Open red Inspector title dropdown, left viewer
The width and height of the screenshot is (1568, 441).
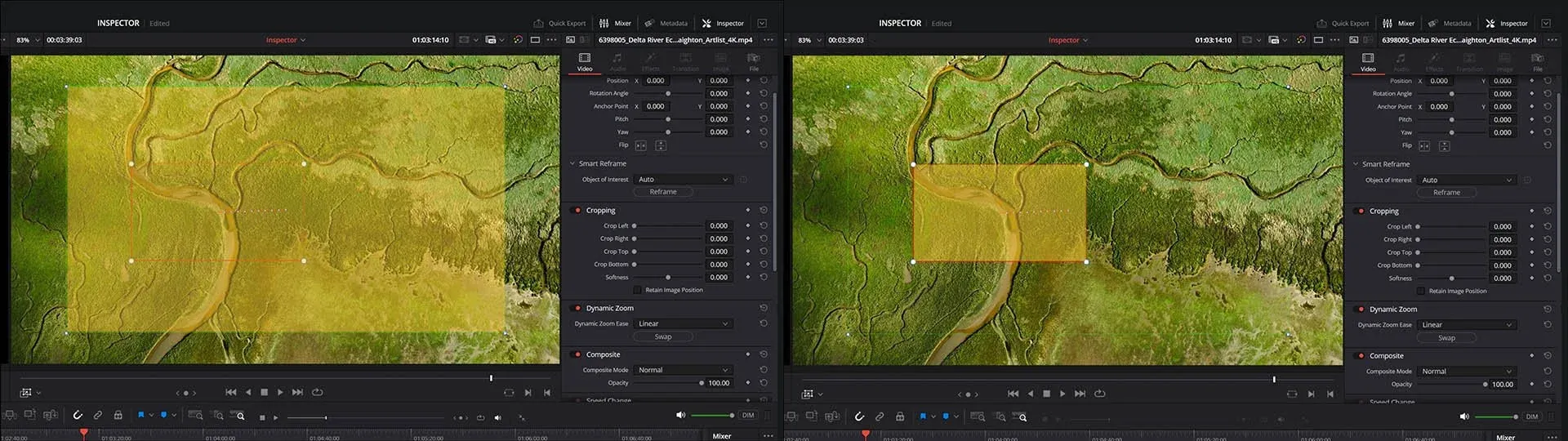[286, 39]
